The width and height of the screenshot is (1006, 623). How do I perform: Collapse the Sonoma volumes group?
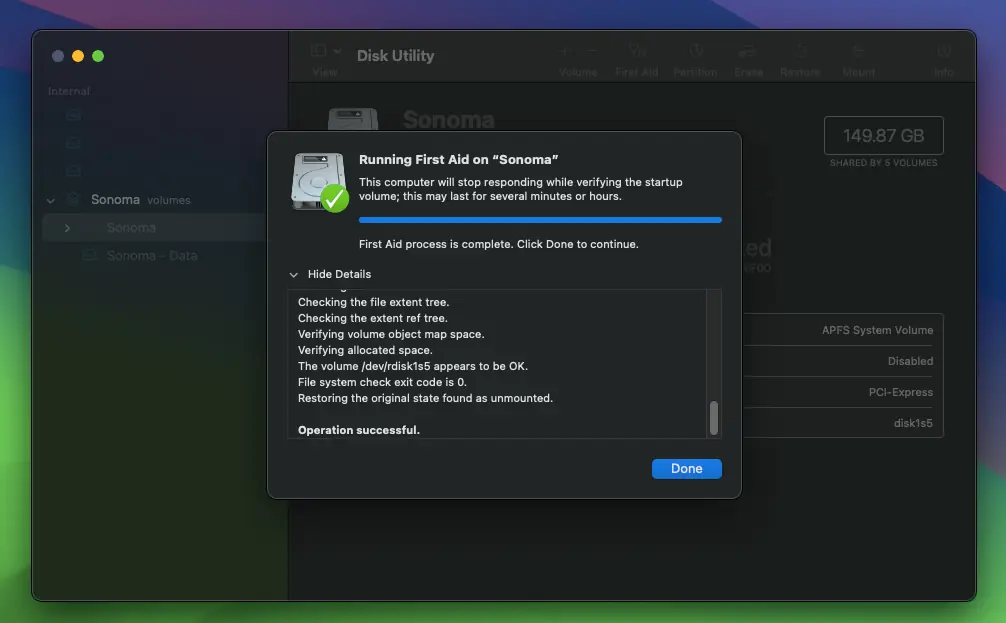coord(50,199)
